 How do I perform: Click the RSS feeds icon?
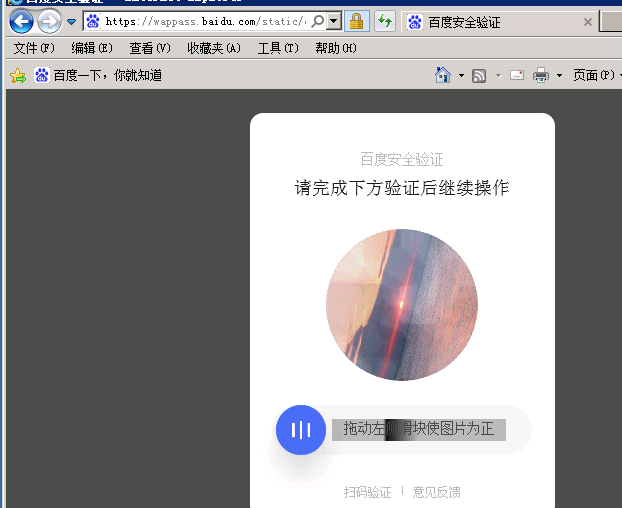479,75
